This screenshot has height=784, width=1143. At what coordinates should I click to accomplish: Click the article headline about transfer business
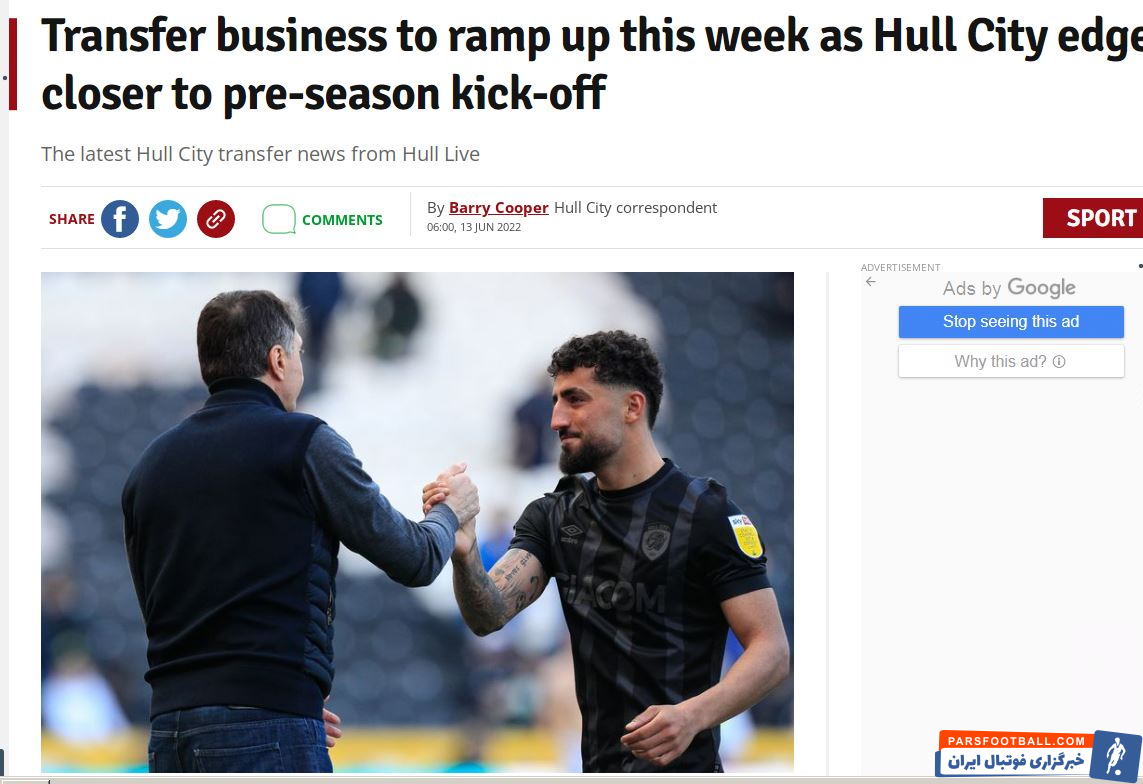tap(592, 66)
